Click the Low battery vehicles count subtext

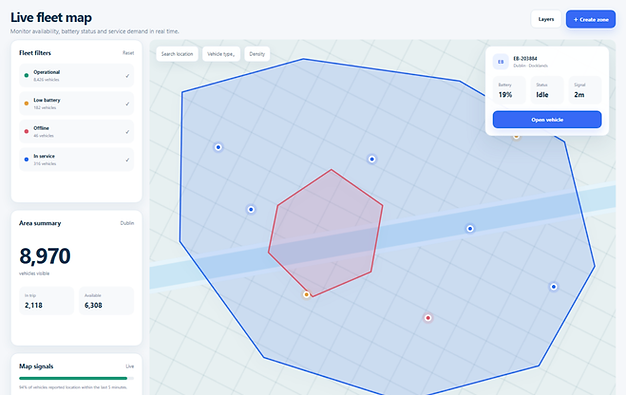pos(45,108)
